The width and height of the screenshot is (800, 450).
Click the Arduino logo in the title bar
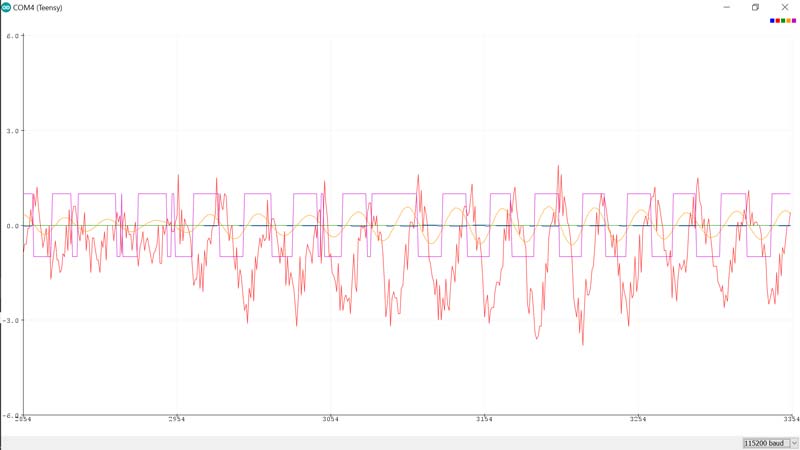click(6, 7)
